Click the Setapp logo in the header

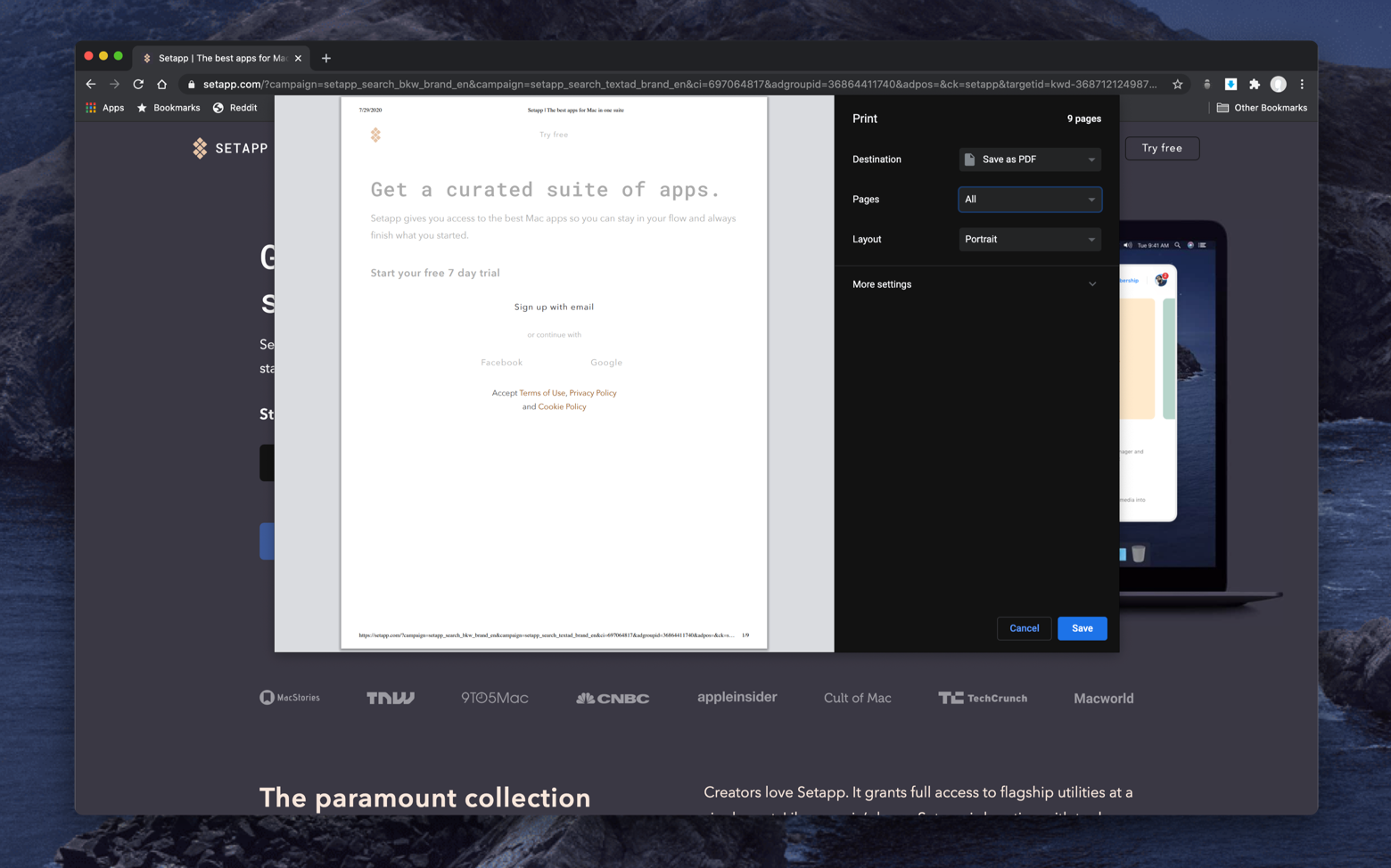[230, 148]
